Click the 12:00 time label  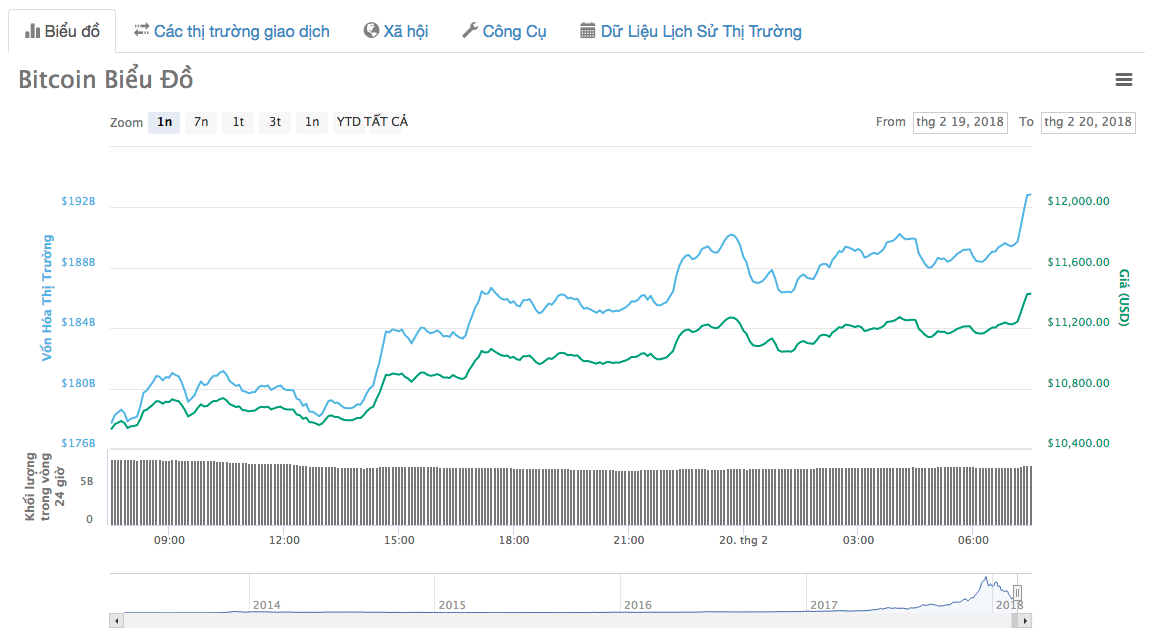(x=284, y=541)
